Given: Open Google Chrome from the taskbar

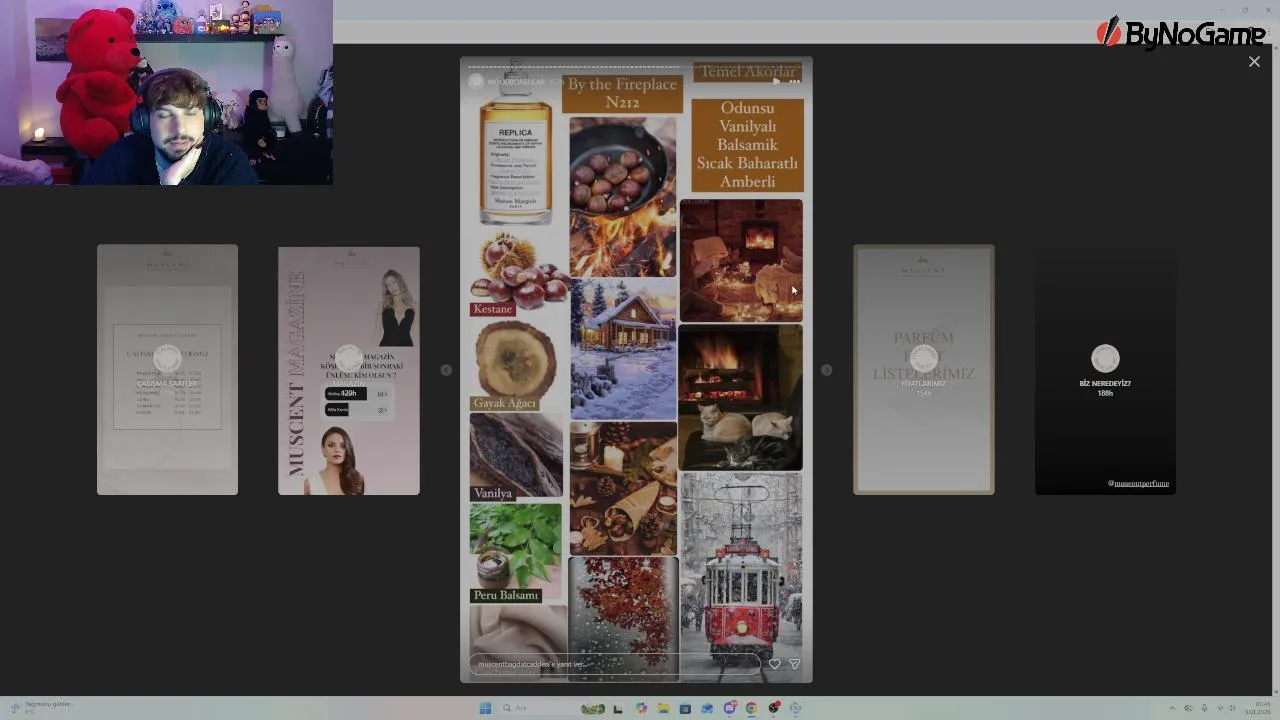Looking at the screenshot, I should coord(751,708).
